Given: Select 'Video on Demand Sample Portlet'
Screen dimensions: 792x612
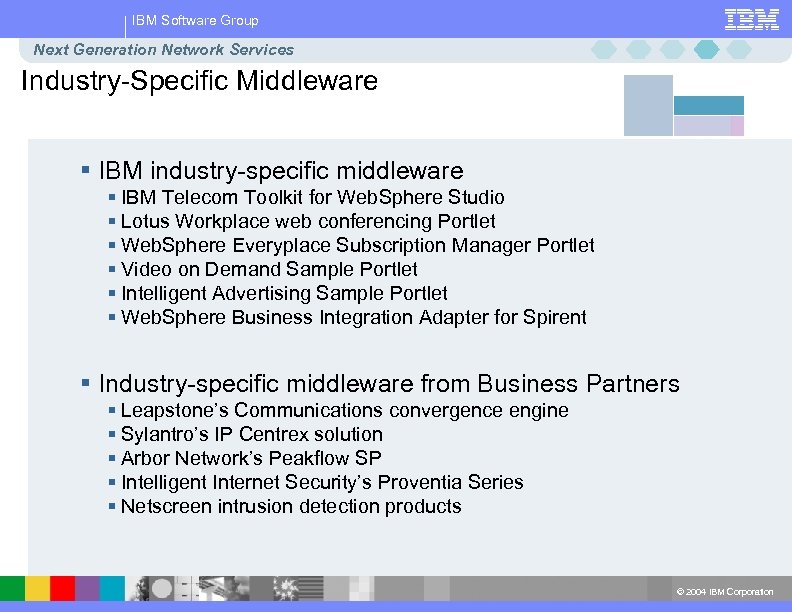Looking at the screenshot, I should 269,270.
